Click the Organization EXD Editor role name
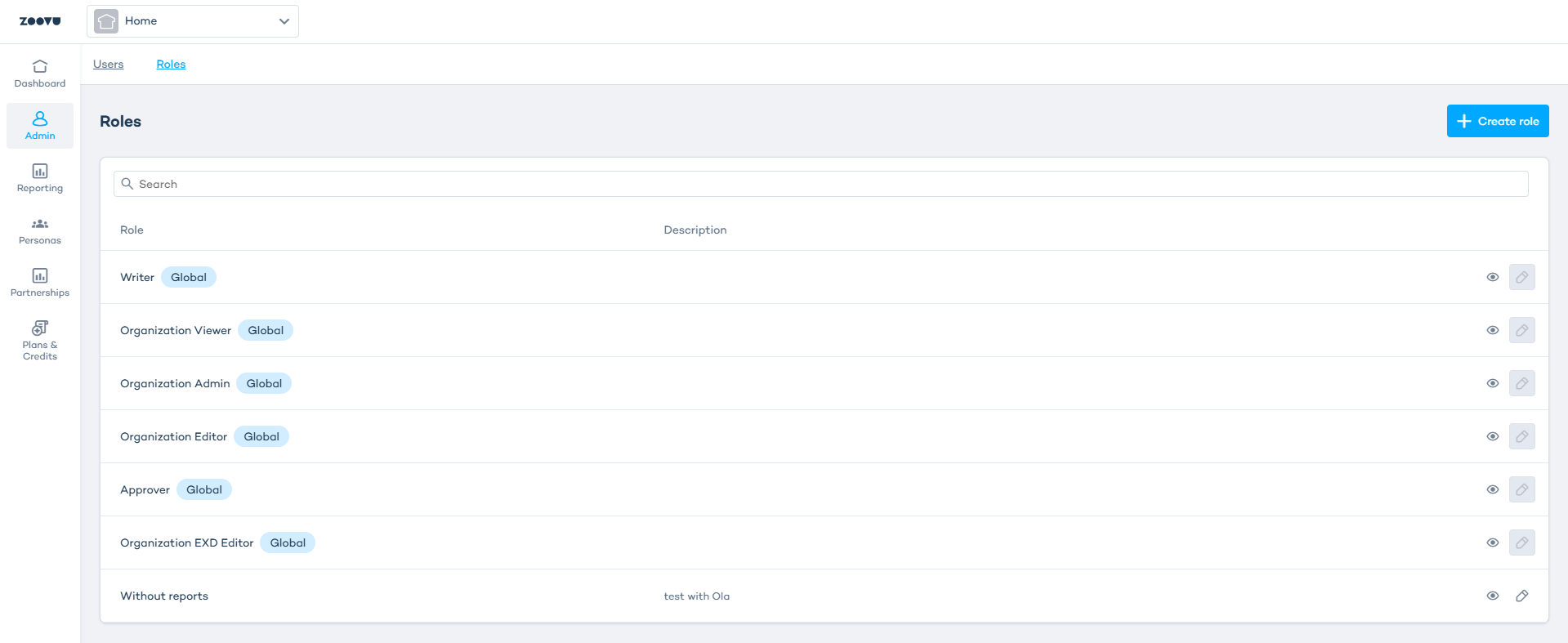The height and width of the screenshot is (643, 1568). click(186, 543)
